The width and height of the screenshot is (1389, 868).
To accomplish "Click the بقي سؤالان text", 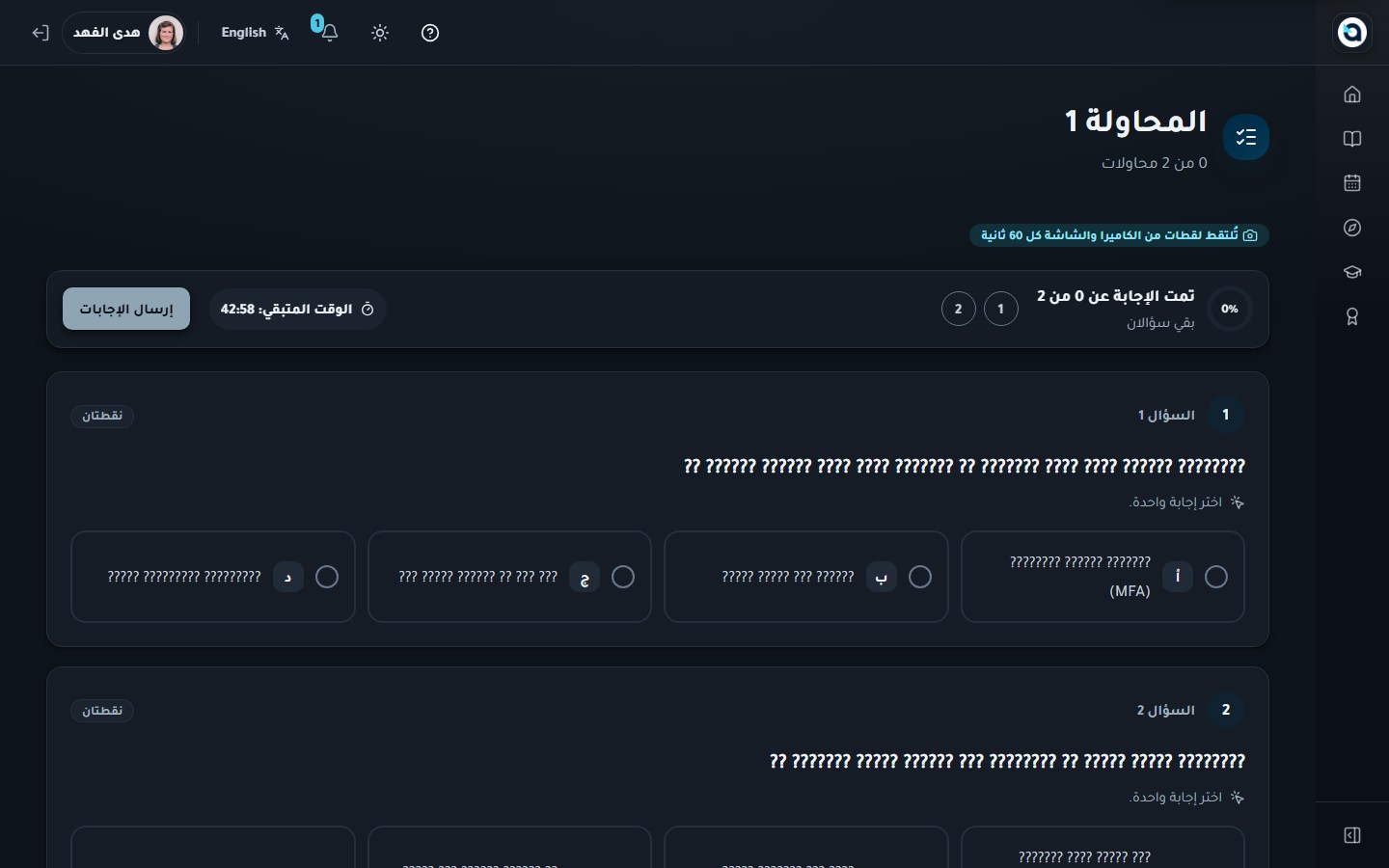I will 1160,322.
